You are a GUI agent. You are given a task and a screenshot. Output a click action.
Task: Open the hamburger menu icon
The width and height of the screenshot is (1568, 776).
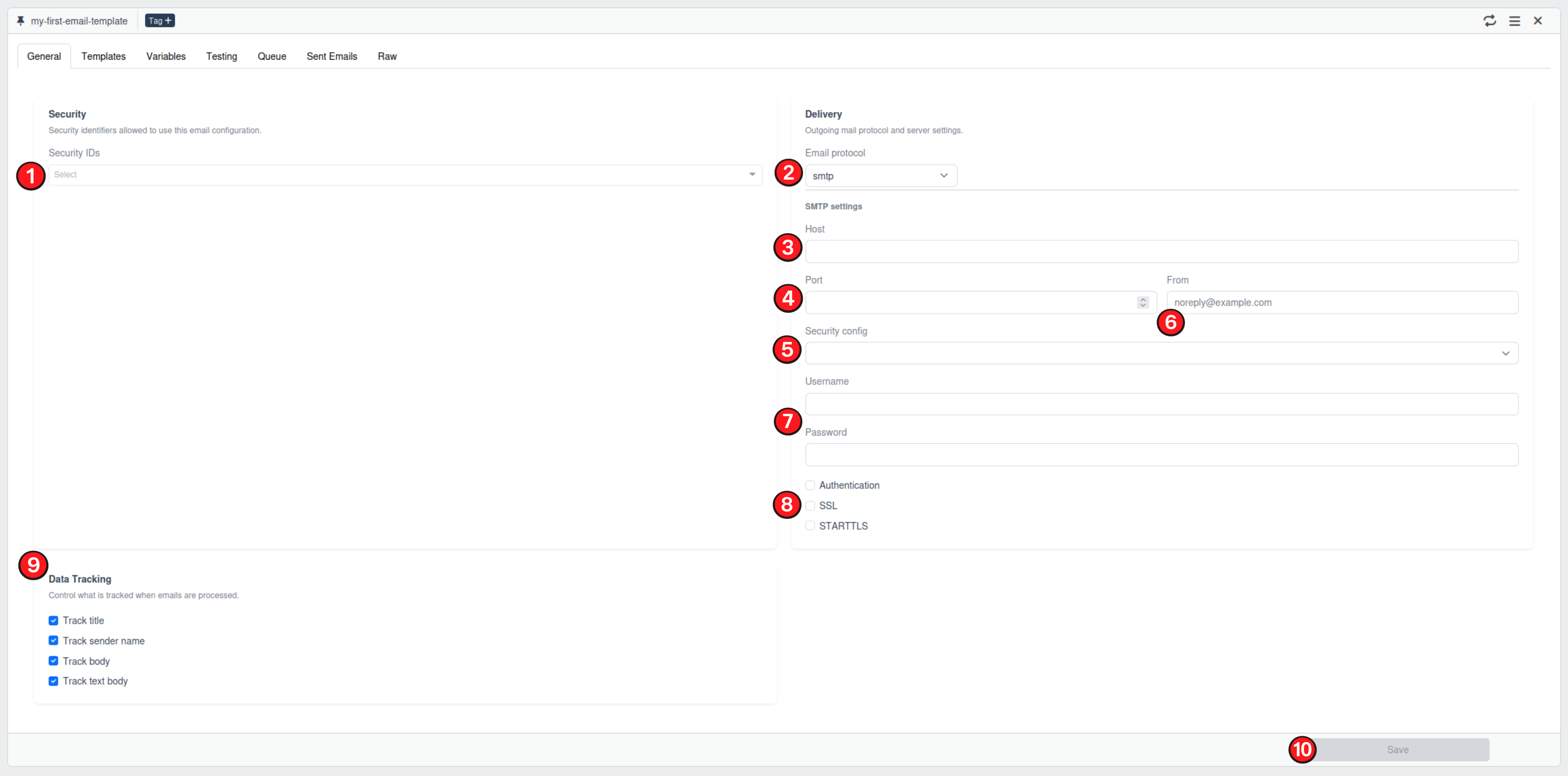(x=1514, y=21)
